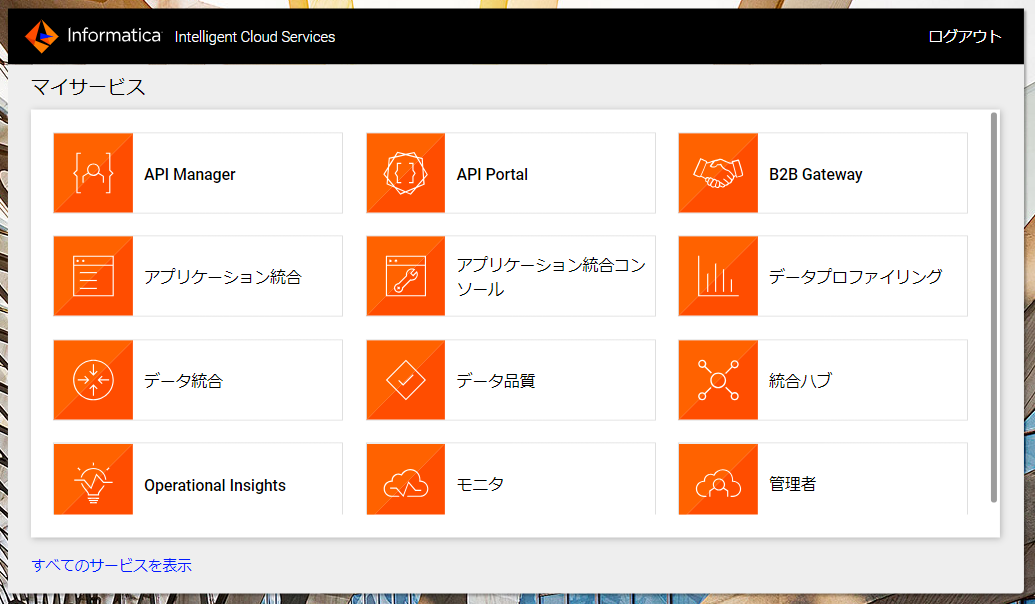Click すべてのサービスを表示 link
The width and height of the screenshot is (1035, 604).
(112, 565)
